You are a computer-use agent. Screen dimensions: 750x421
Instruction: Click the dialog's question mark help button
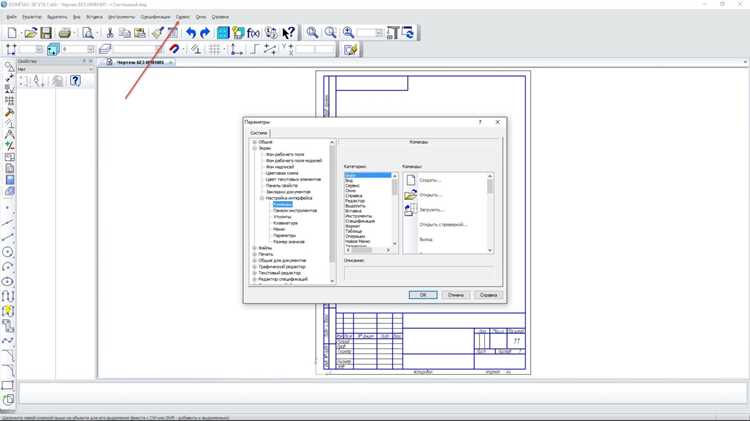click(x=480, y=122)
